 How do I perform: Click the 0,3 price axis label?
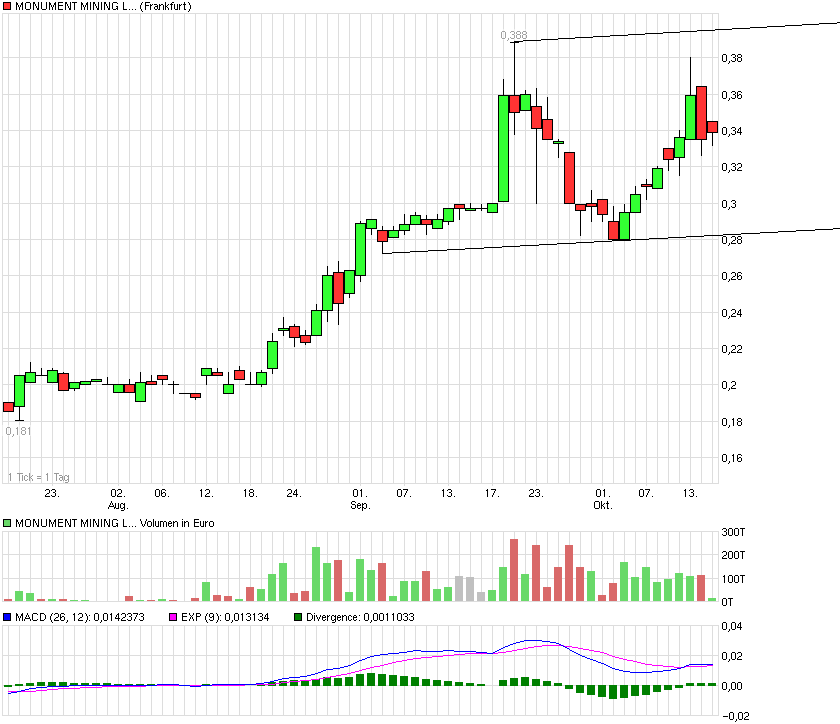(x=729, y=204)
